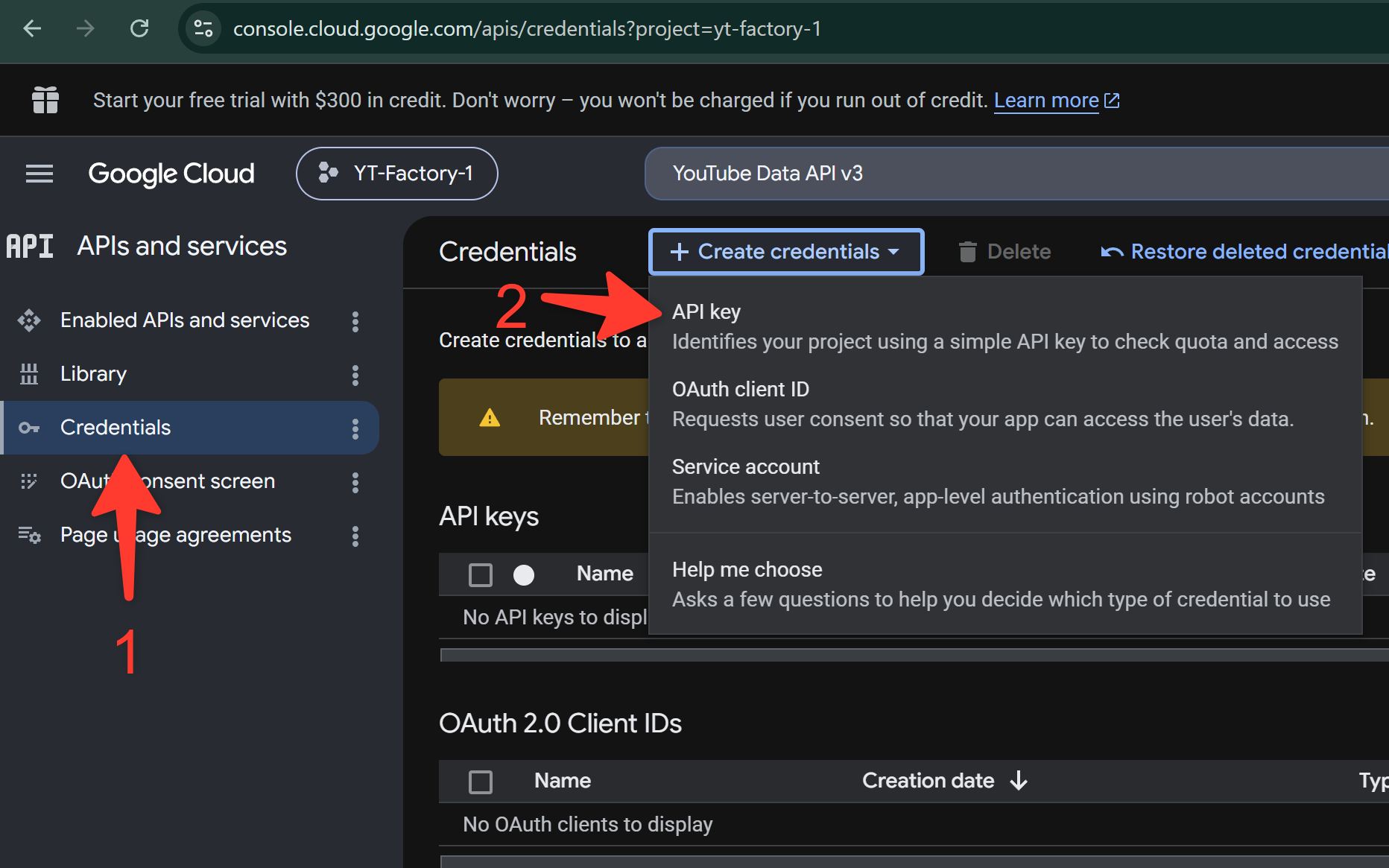1389x868 pixels.
Task: Sort OAuth clients by Creation date
Action: [928, 781]
